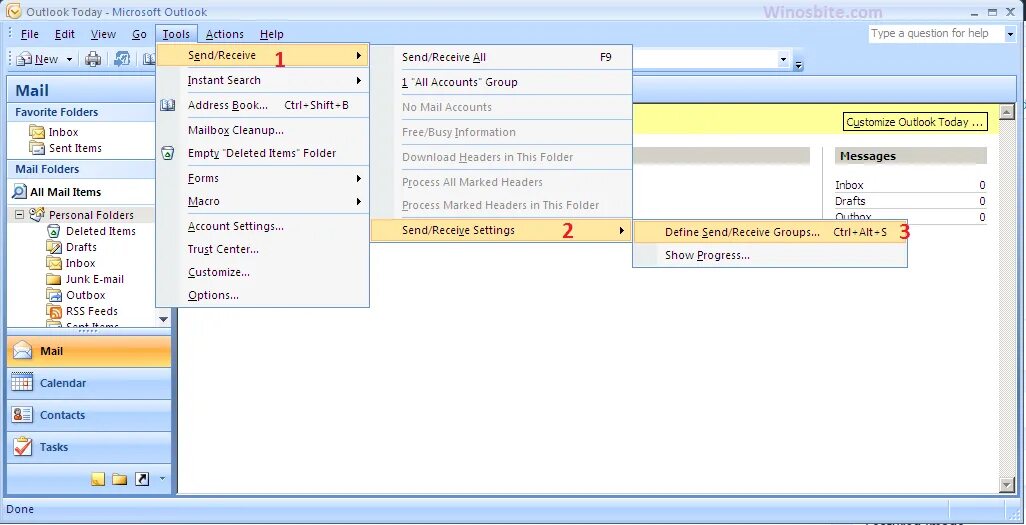
Task: Open Trust Center from Tools menu
Action: pos(263,249)
